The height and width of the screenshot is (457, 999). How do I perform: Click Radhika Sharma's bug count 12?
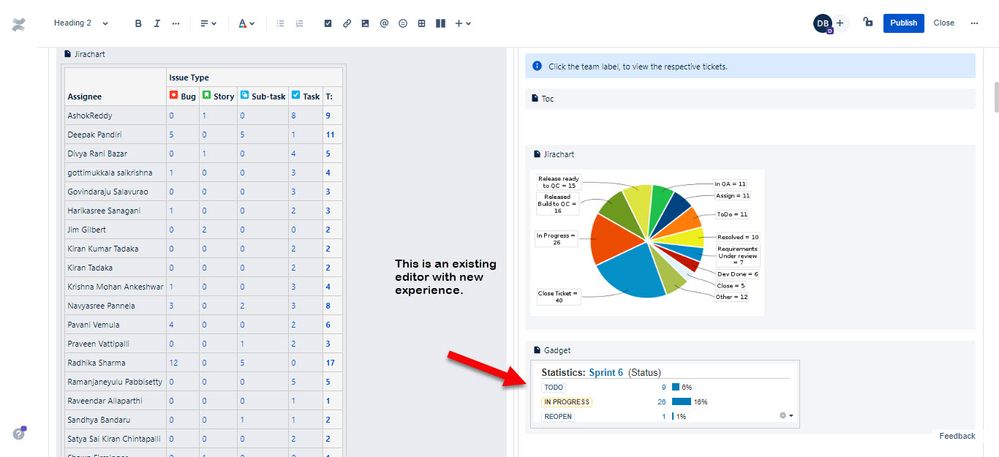[173, 363]
